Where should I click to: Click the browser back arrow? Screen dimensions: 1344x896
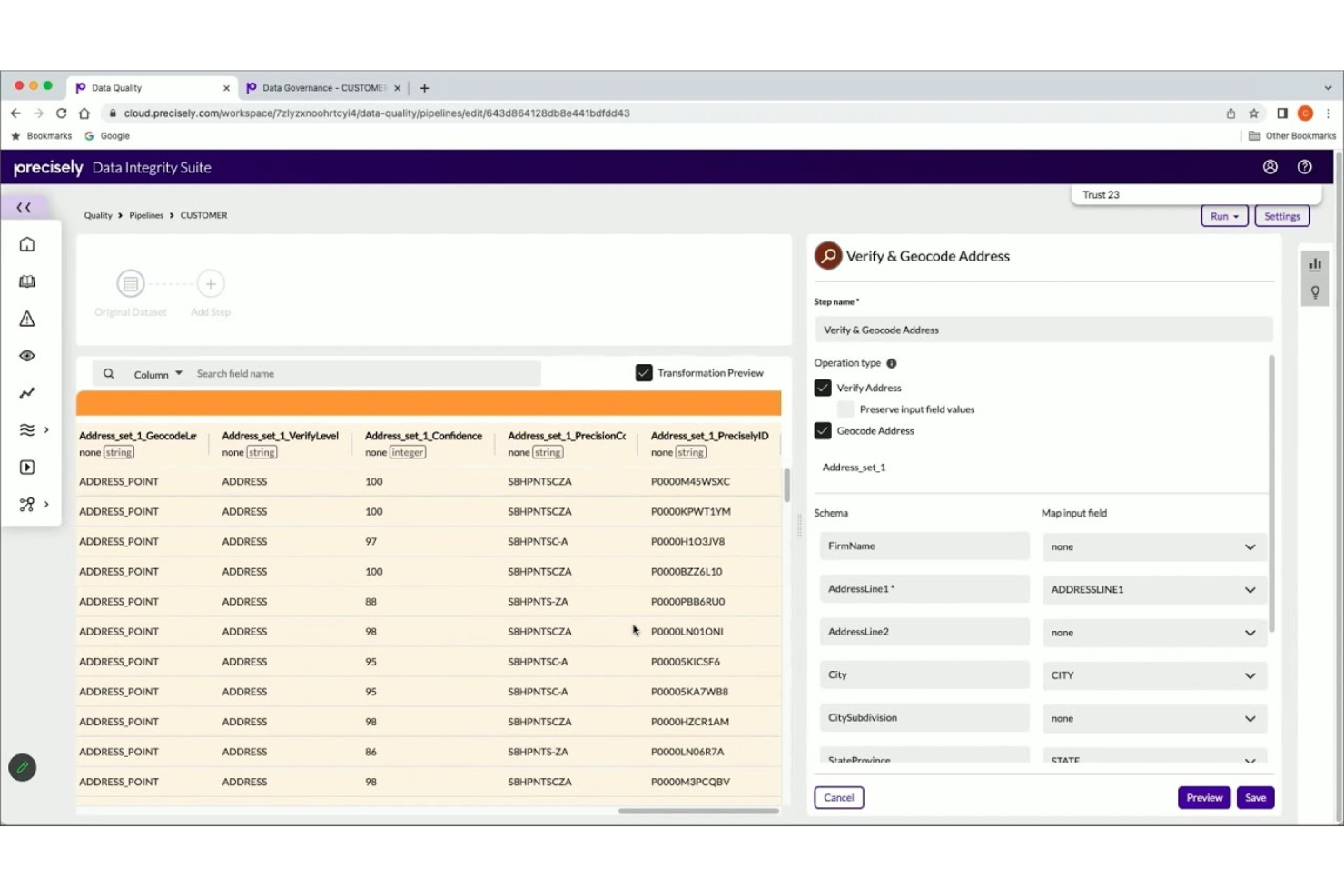pyautogui.click(x=15, y=113)
